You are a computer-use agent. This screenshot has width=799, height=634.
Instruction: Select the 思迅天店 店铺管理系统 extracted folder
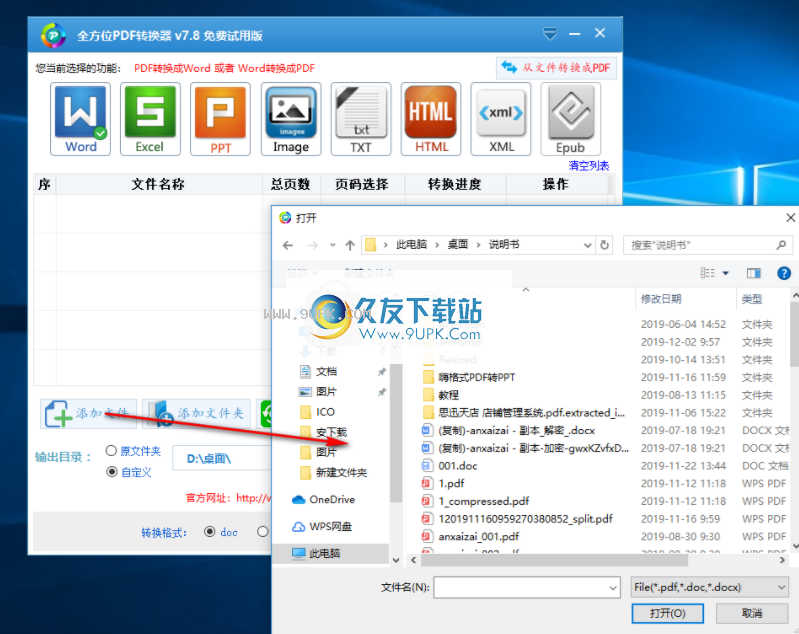(x=531, y=413)
